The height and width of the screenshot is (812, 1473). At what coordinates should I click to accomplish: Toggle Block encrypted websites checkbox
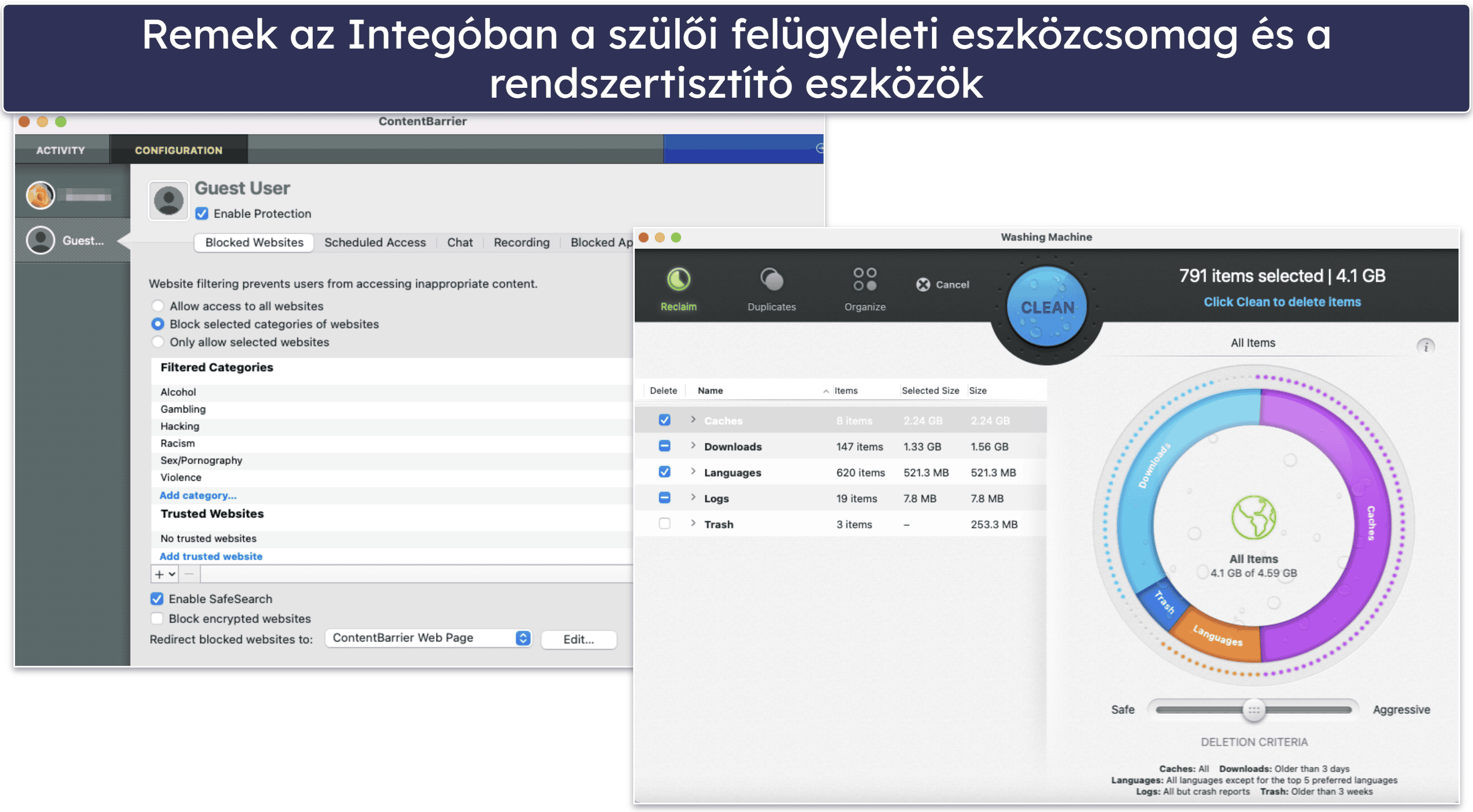click(x=157, y=618)
